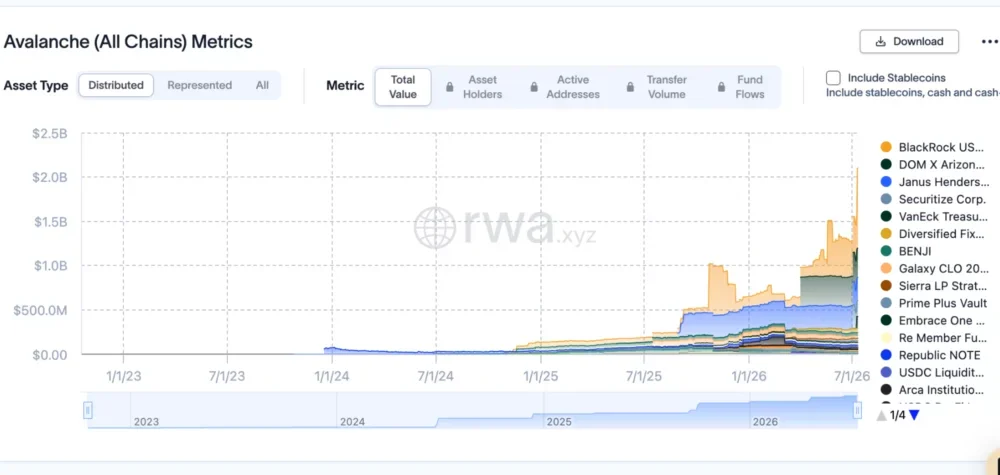This screenshot has width=1000, height=475.
Task: Toggle the Republic NOTE legend entry
Action: (930, 354)
